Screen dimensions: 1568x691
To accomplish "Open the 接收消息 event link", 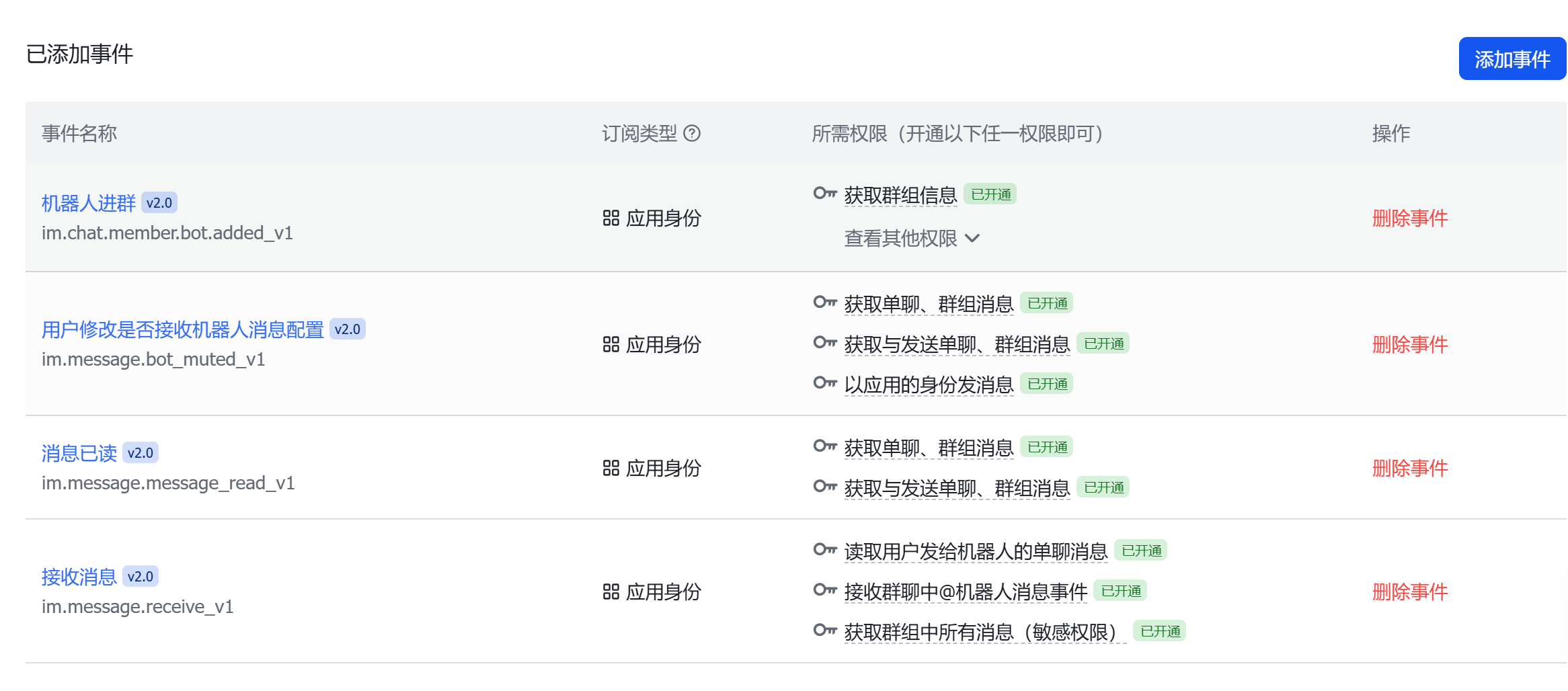I will (x=79, y=577).
